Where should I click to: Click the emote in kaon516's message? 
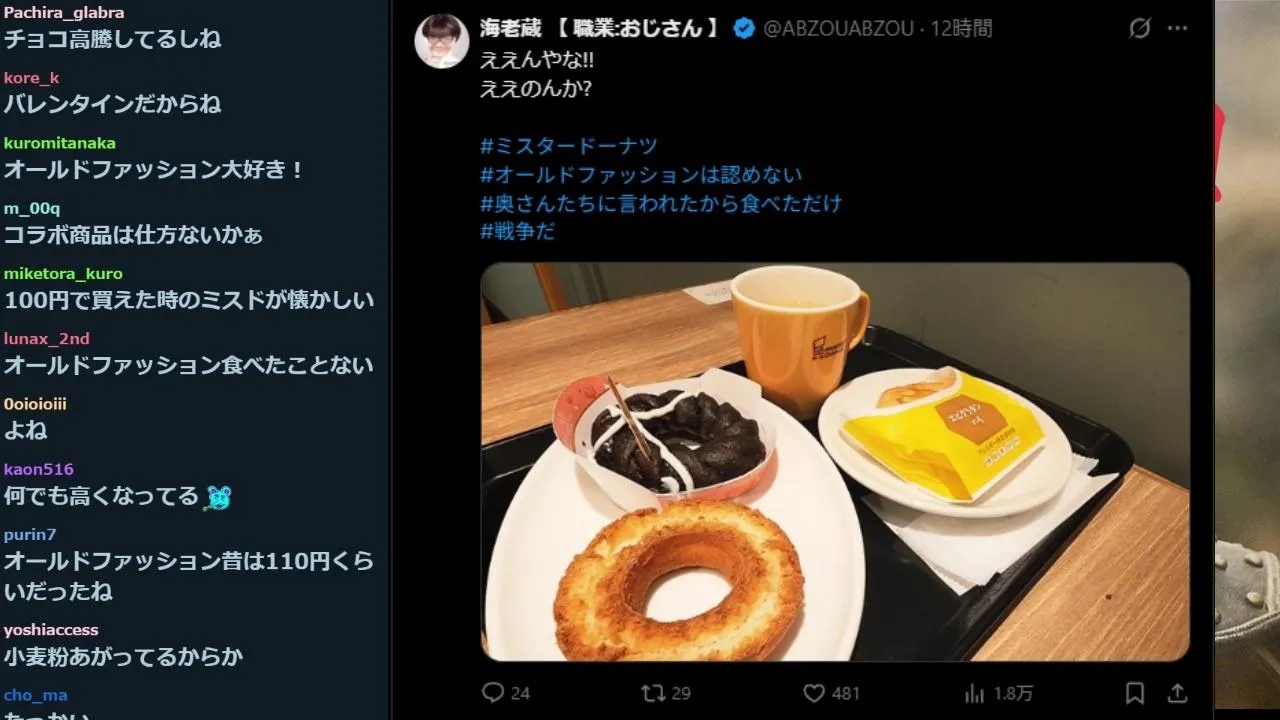218,496
